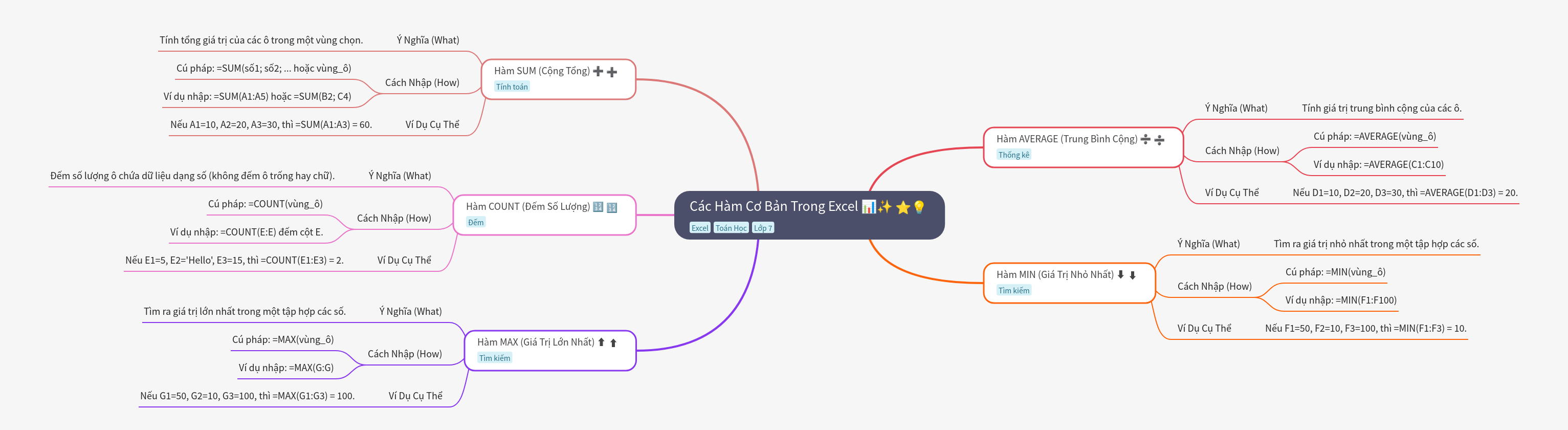Click the "Lớp 7" tag
Viewport: 1568px width, 430px height.
point(763,228)
